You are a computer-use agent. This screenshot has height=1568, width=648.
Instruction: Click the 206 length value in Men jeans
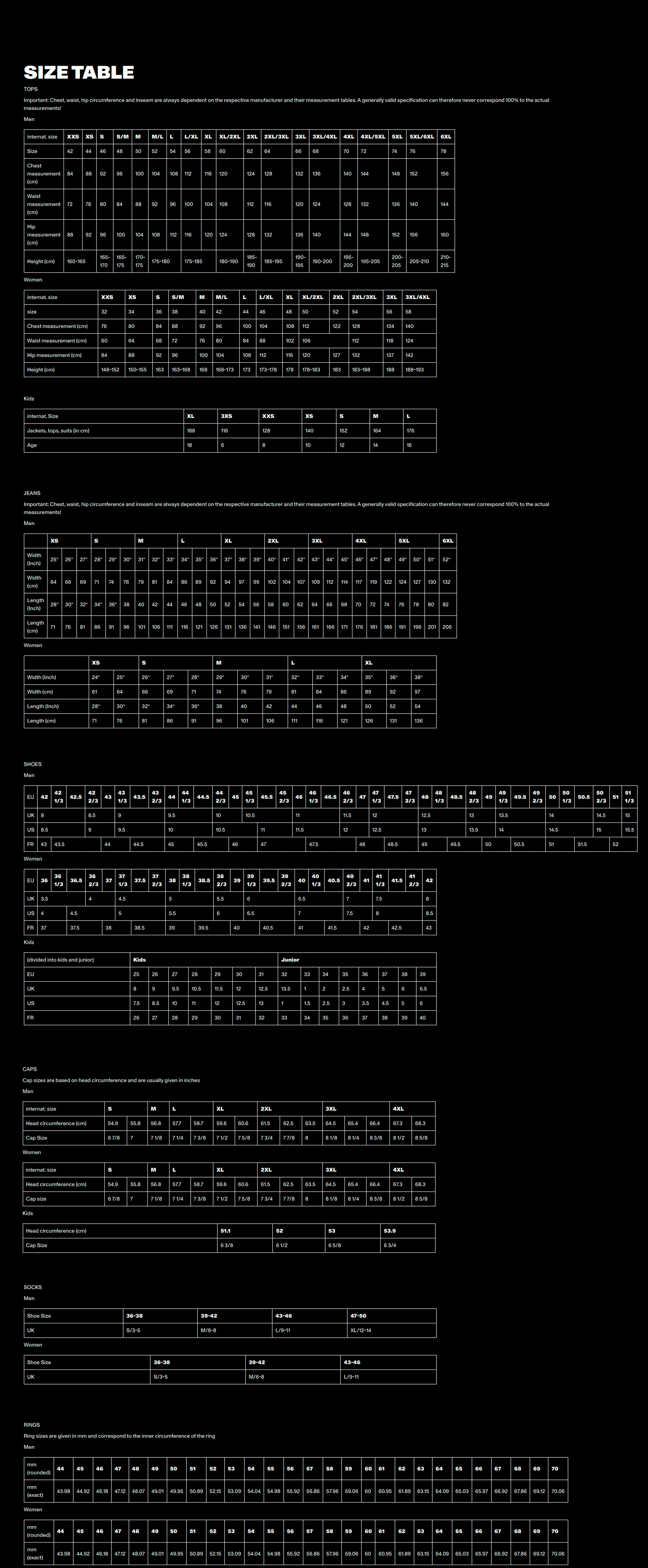(447, 627)
